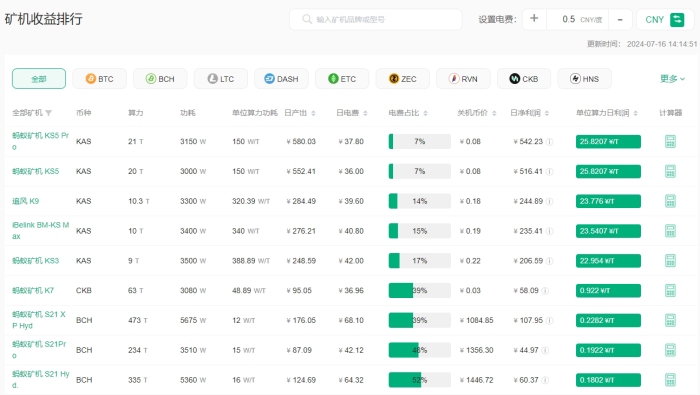Open calculator for 蚂蚁矿机 KS5 Pro row
Screen dimensions: 700x395
[x=670, y=141]
